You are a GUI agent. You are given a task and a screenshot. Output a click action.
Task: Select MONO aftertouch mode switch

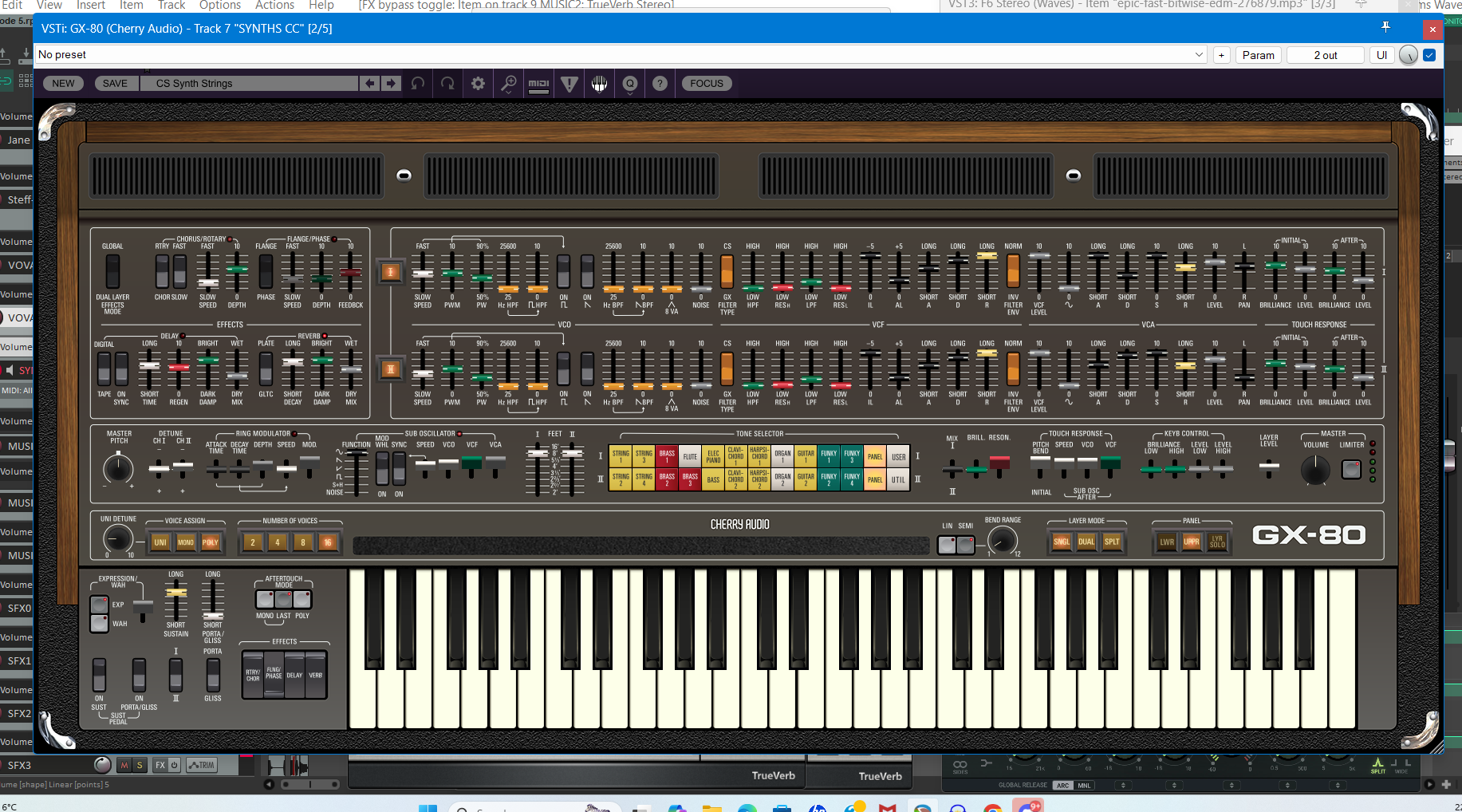(265, 599)
